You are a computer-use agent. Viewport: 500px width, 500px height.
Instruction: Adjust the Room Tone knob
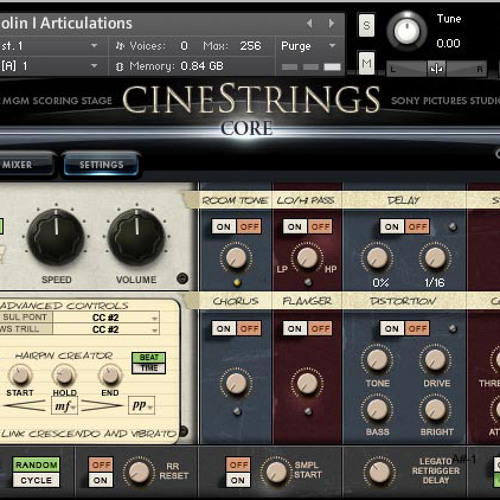236,258
